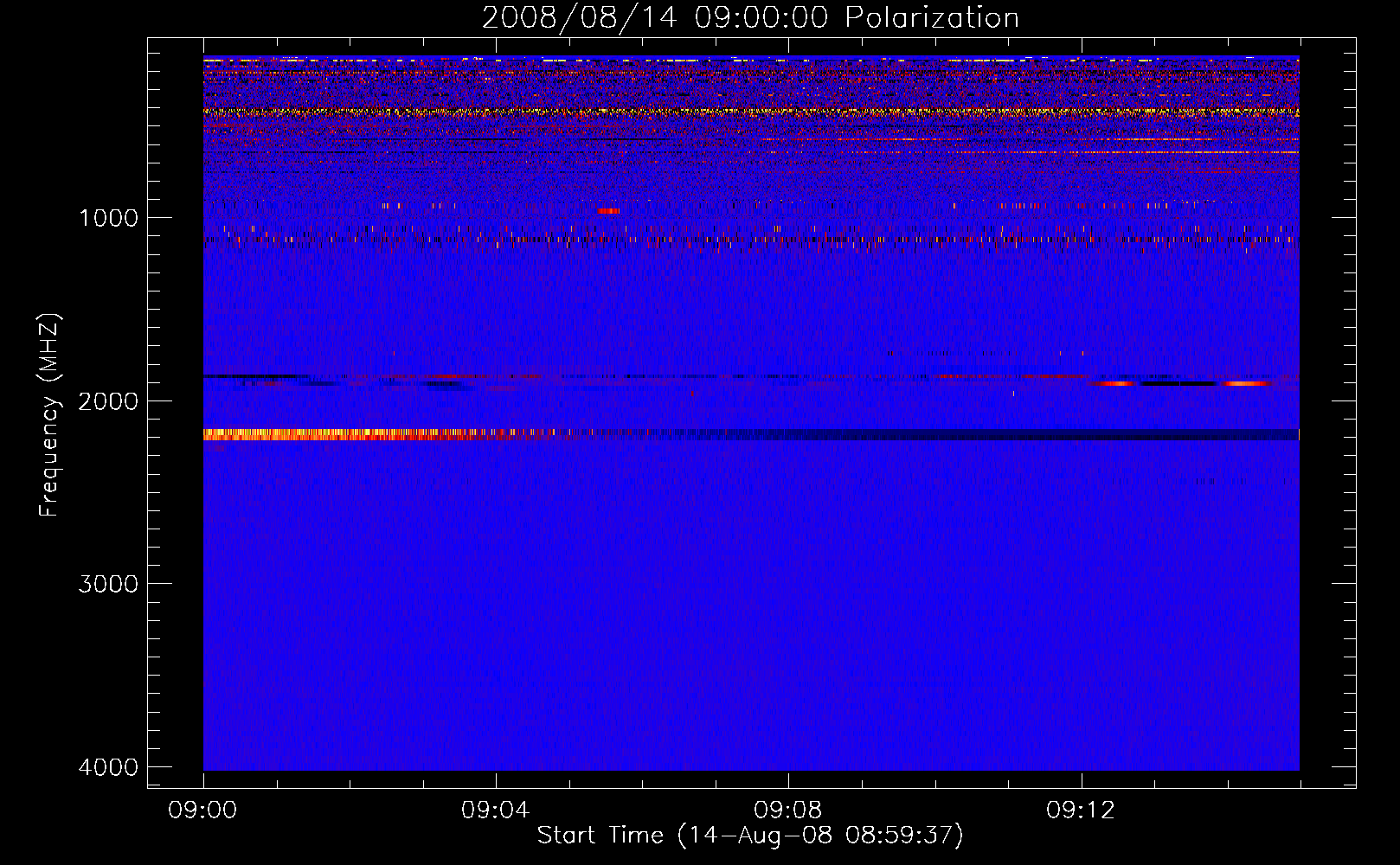Screen dimensions: 1400x865
Task: Click the 'Frequency (MHZ)' axis title
Action: pos(50,415)
